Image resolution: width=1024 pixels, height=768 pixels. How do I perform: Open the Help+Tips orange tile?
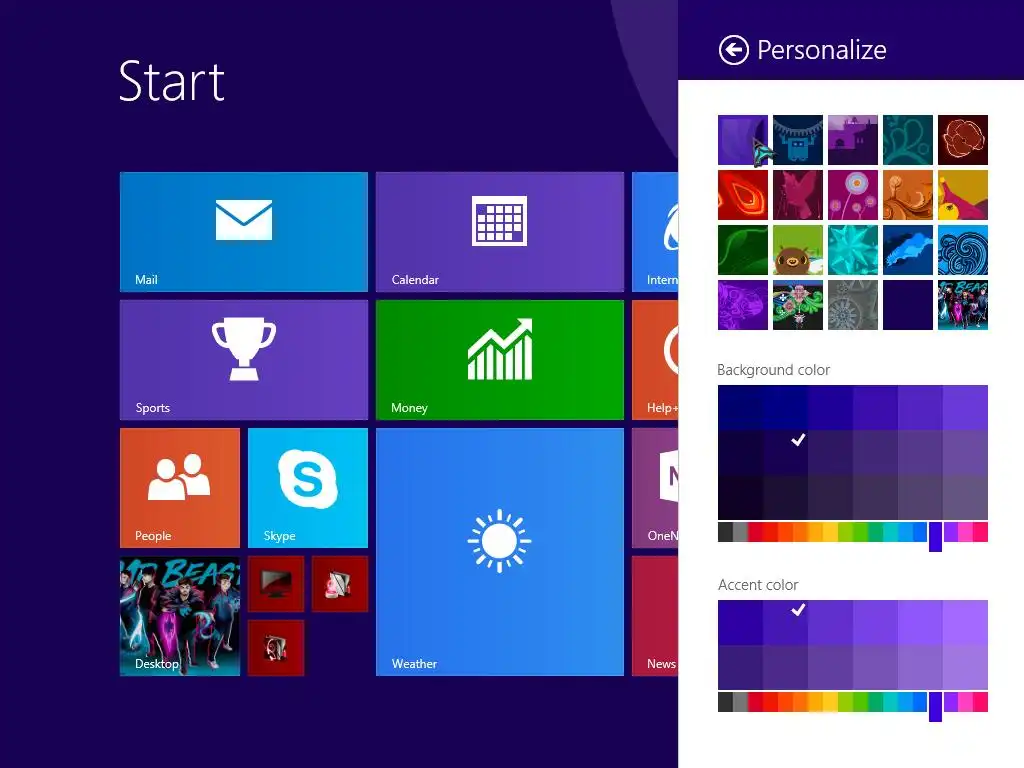tap(655, 360)
